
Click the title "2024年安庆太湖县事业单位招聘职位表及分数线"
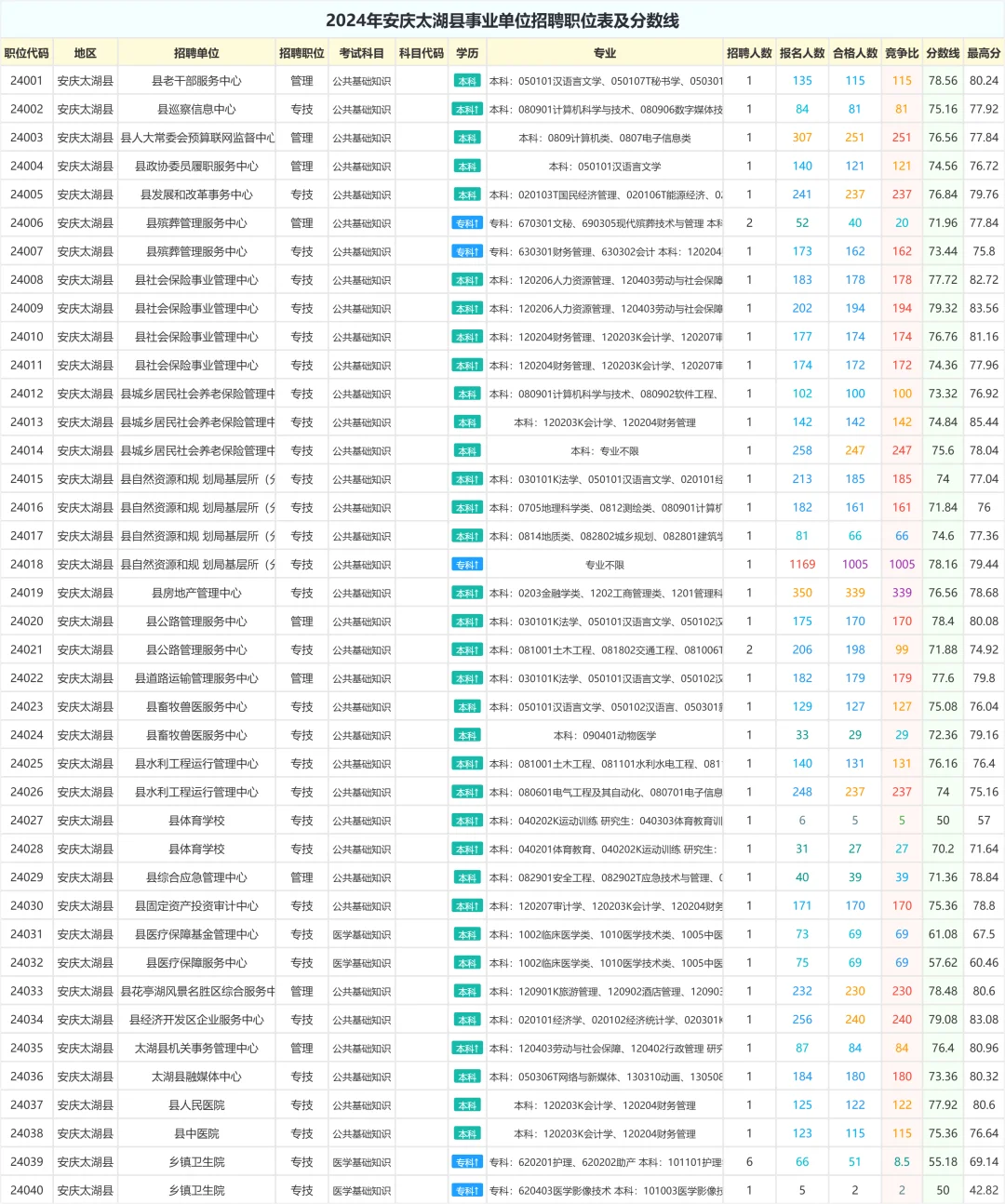502,20
